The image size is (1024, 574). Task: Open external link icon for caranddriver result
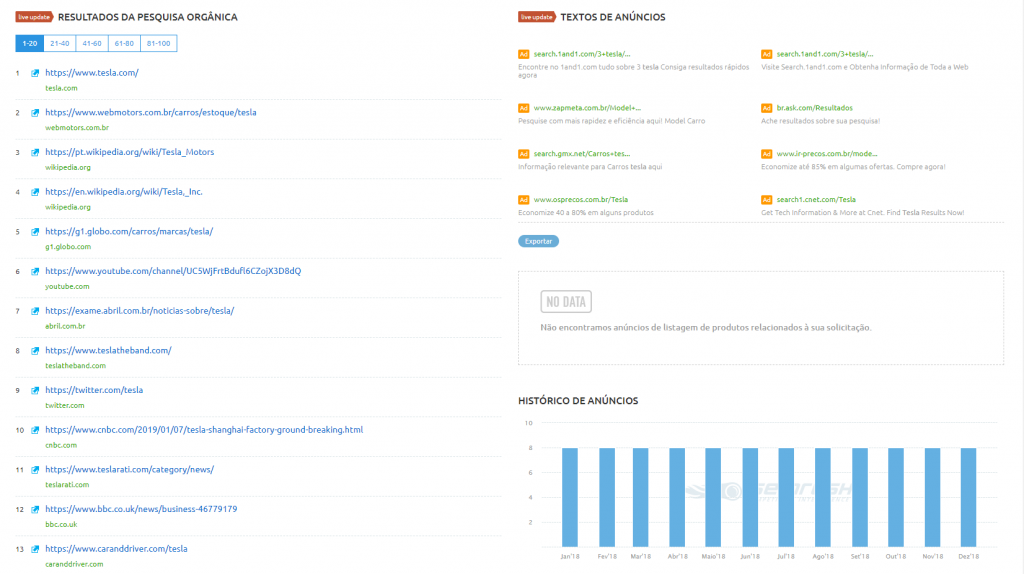click(35, 549)
